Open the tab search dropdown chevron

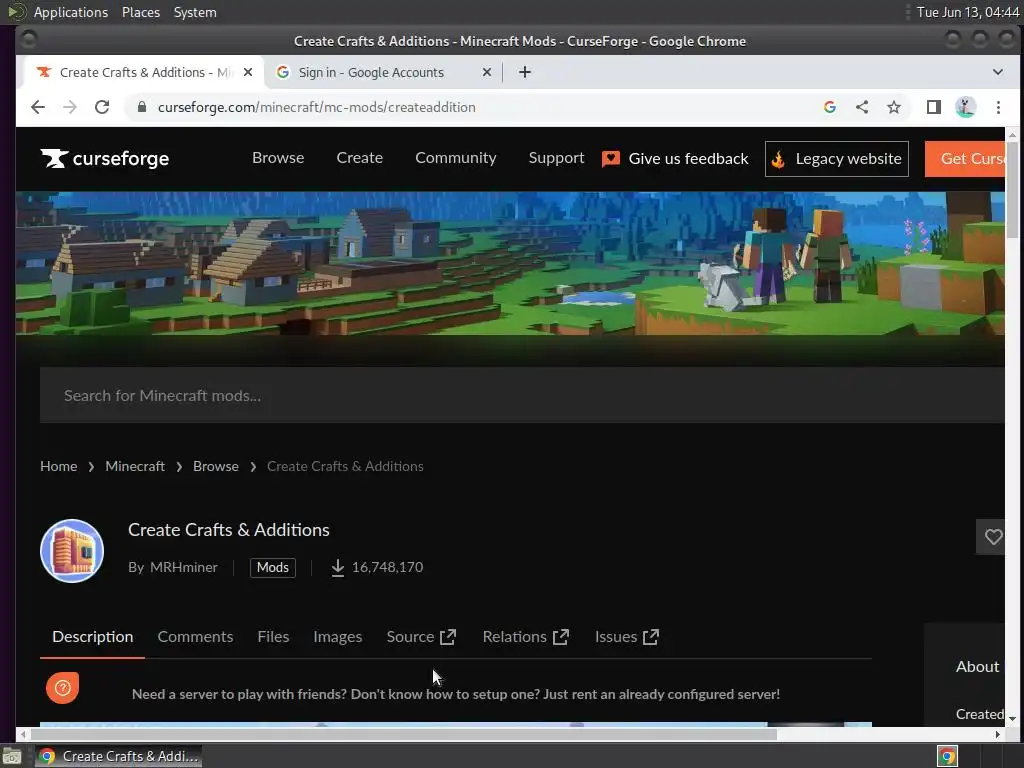[x=997, y=72]
